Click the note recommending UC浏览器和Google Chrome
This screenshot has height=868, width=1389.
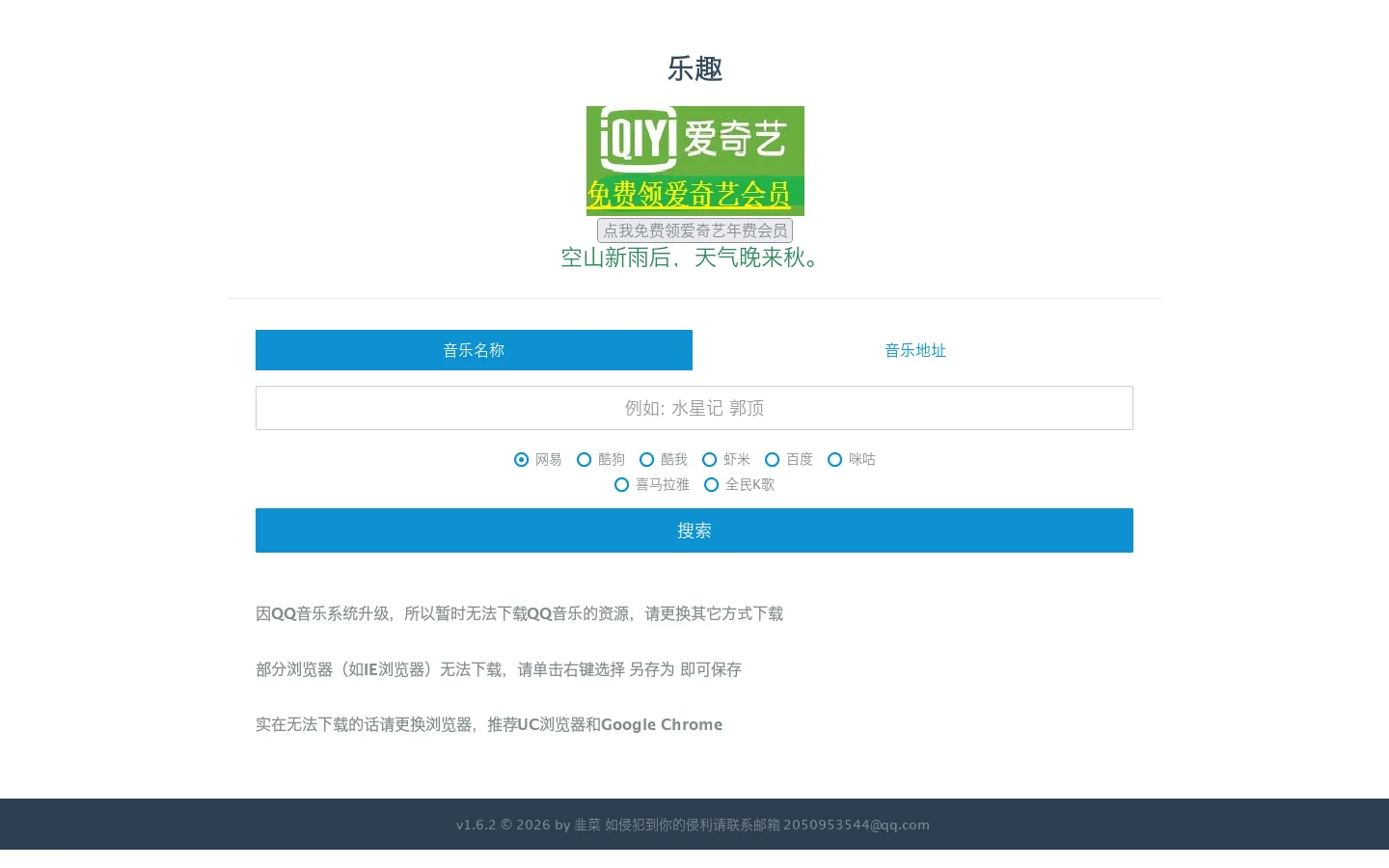[x=489, y=724]
